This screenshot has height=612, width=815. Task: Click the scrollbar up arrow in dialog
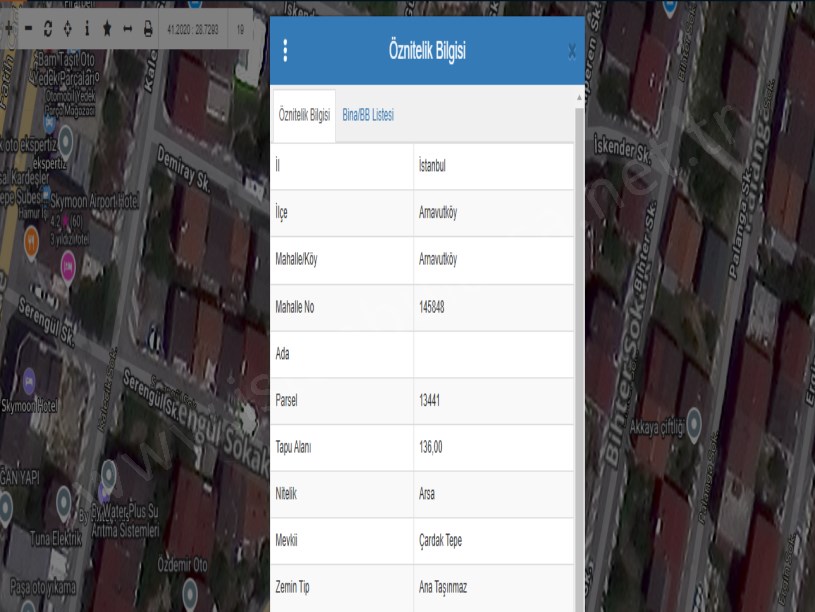579,100
